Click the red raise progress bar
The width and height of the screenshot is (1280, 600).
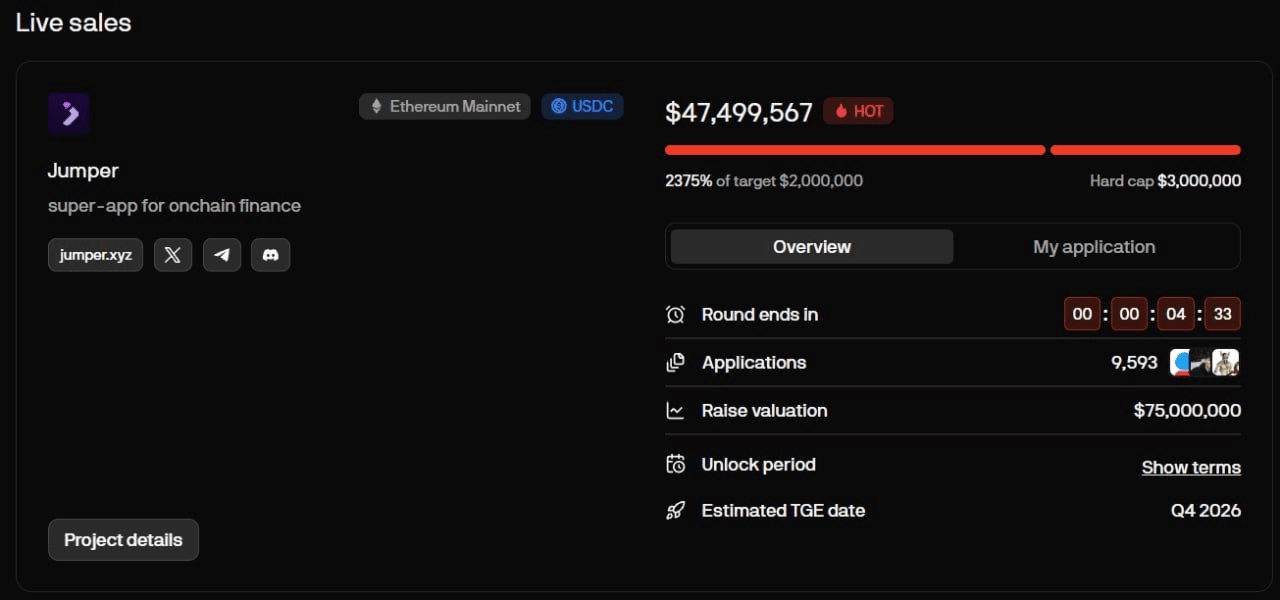[x=953, y=150]
